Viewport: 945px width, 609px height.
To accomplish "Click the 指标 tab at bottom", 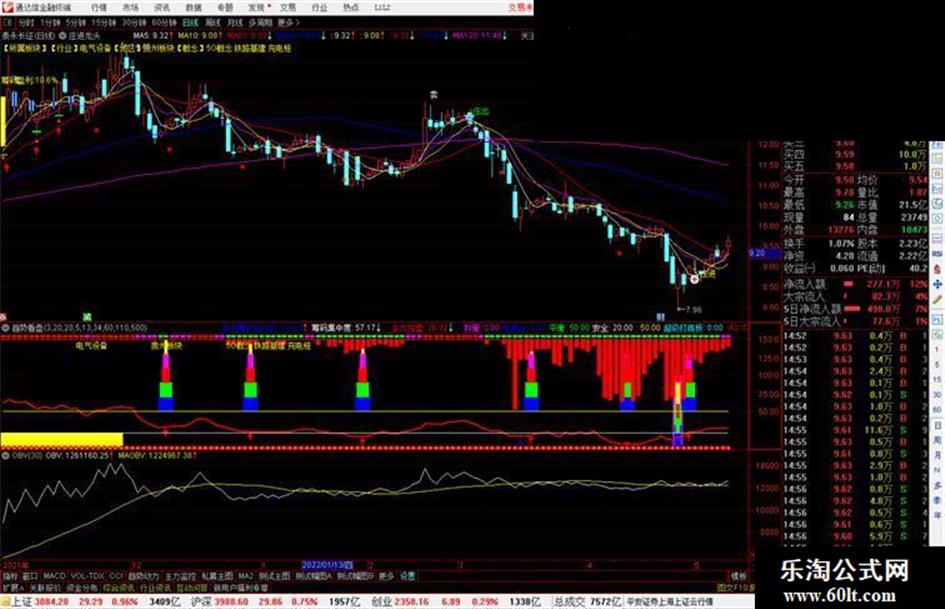I will click(10, 576).
